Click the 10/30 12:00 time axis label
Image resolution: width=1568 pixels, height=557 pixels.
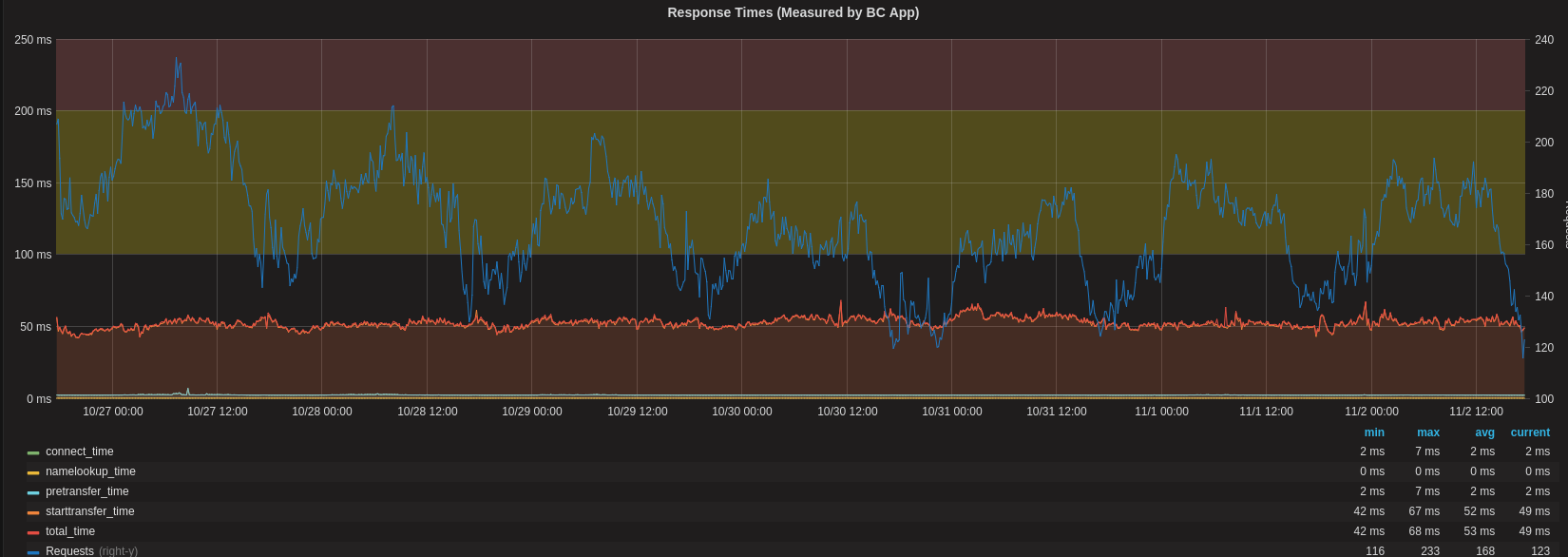[848, 412]
